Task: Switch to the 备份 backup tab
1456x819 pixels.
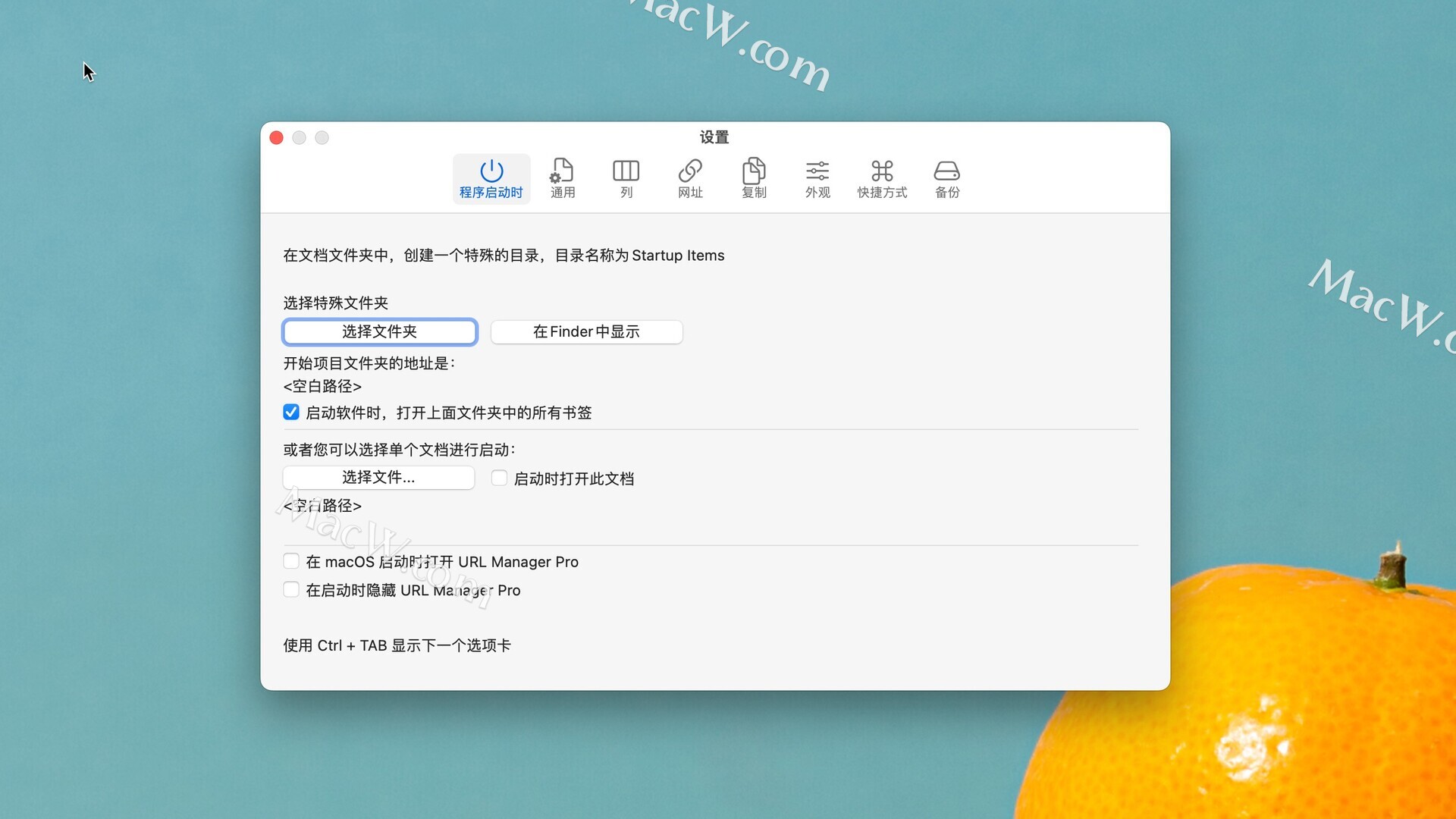Action: point(946,179)
